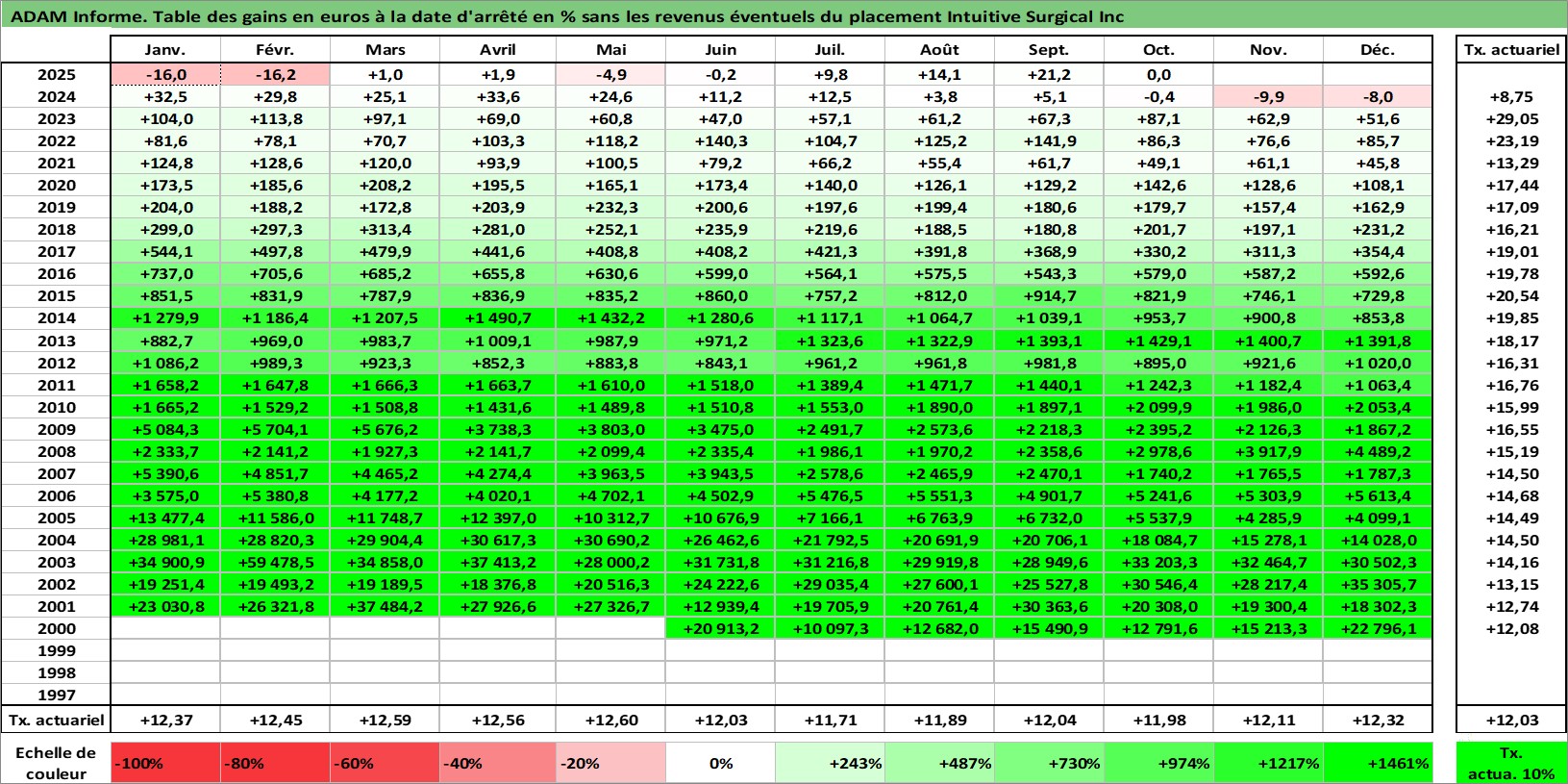Select the -60% color scale swatch

click(385, 763)
